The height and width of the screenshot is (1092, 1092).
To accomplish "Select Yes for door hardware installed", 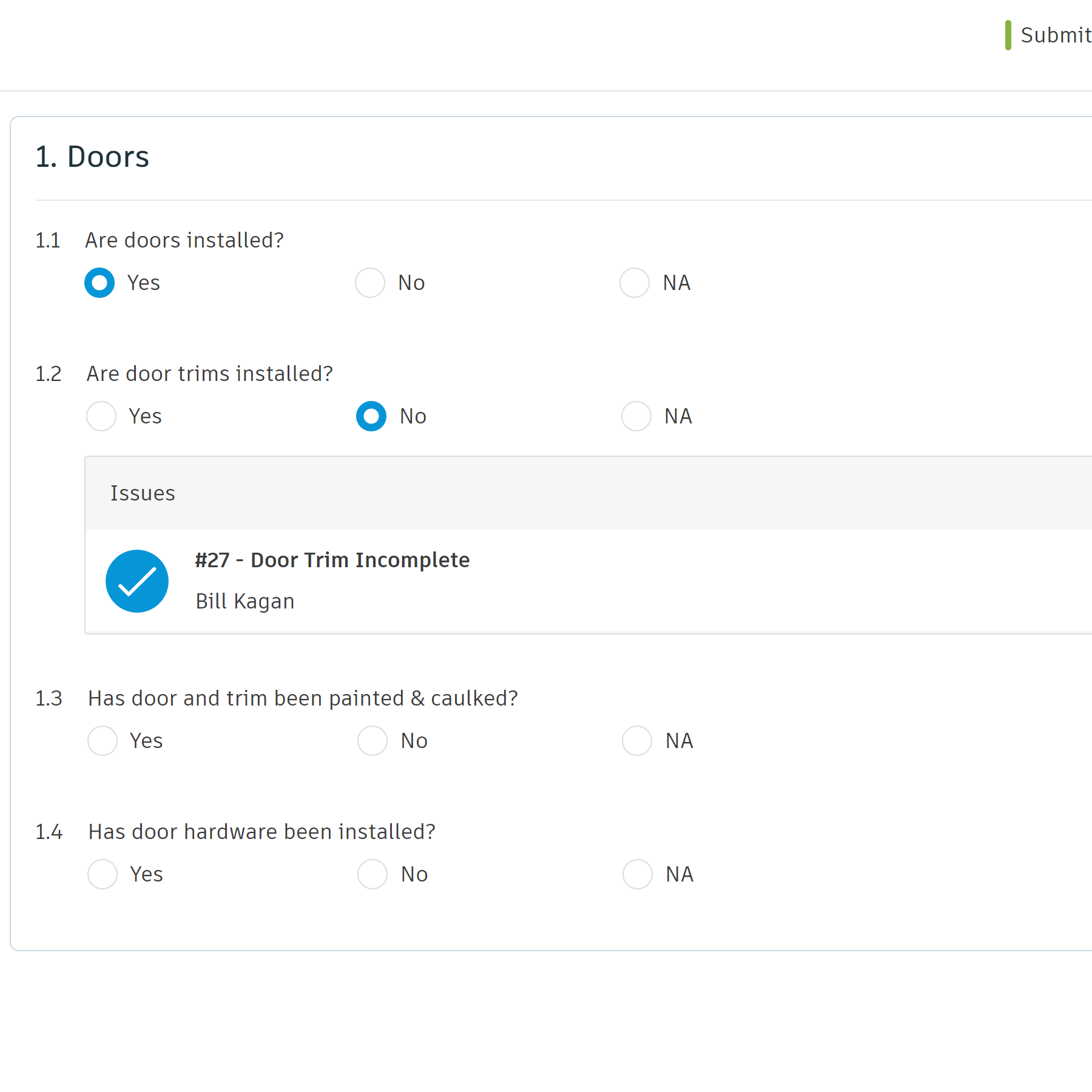I will (103, 874).
